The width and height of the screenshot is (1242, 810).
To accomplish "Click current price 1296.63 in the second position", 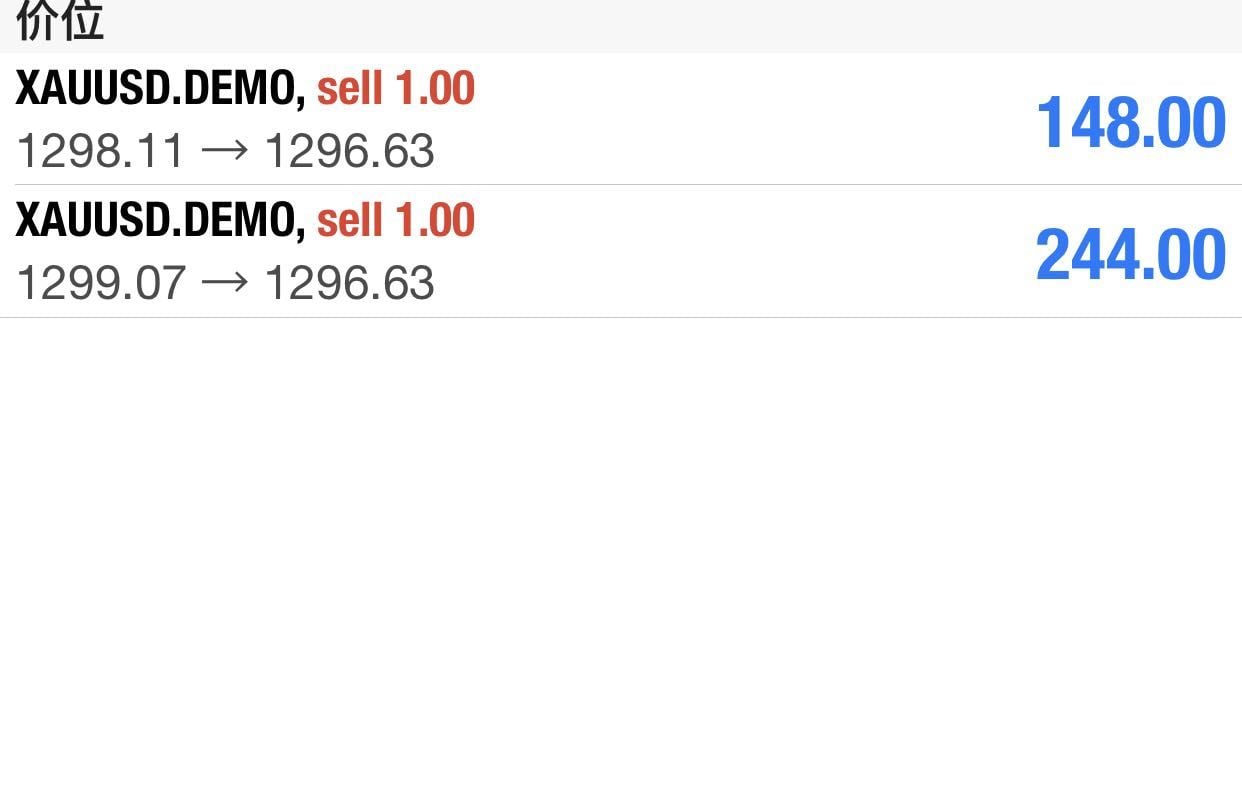I will point(349,283).
